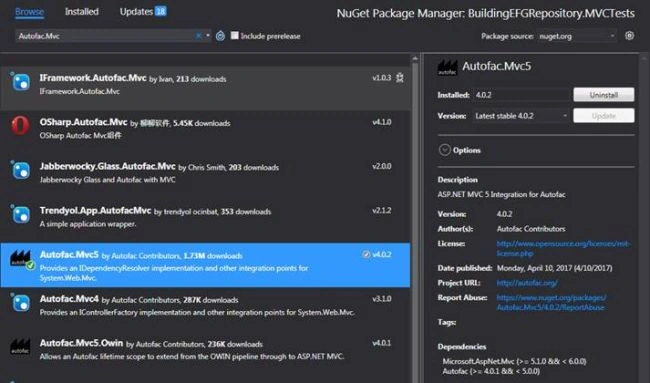Click installed checkmark icon beside v4.0.2
The image size is (650, 383).
pyautogui.click(x=366, y=254)
